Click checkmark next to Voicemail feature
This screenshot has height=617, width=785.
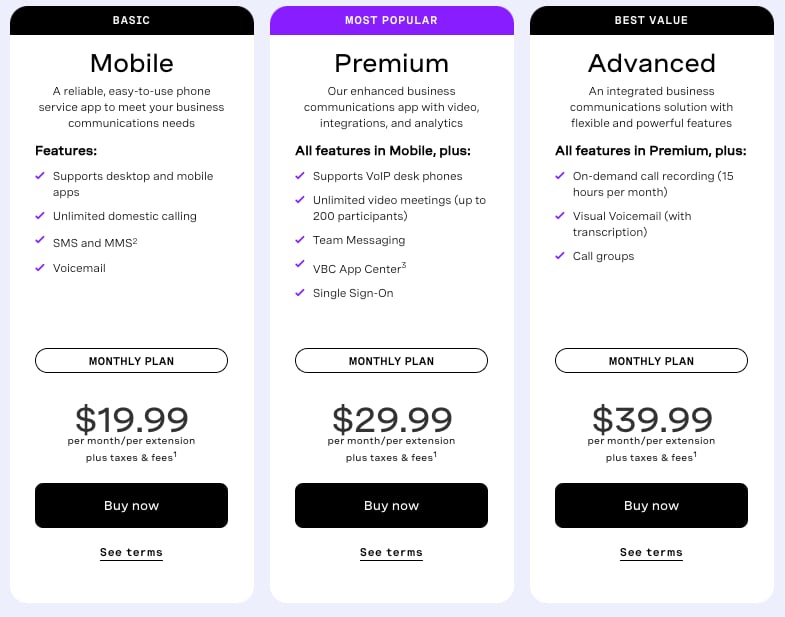pos(40,267)
